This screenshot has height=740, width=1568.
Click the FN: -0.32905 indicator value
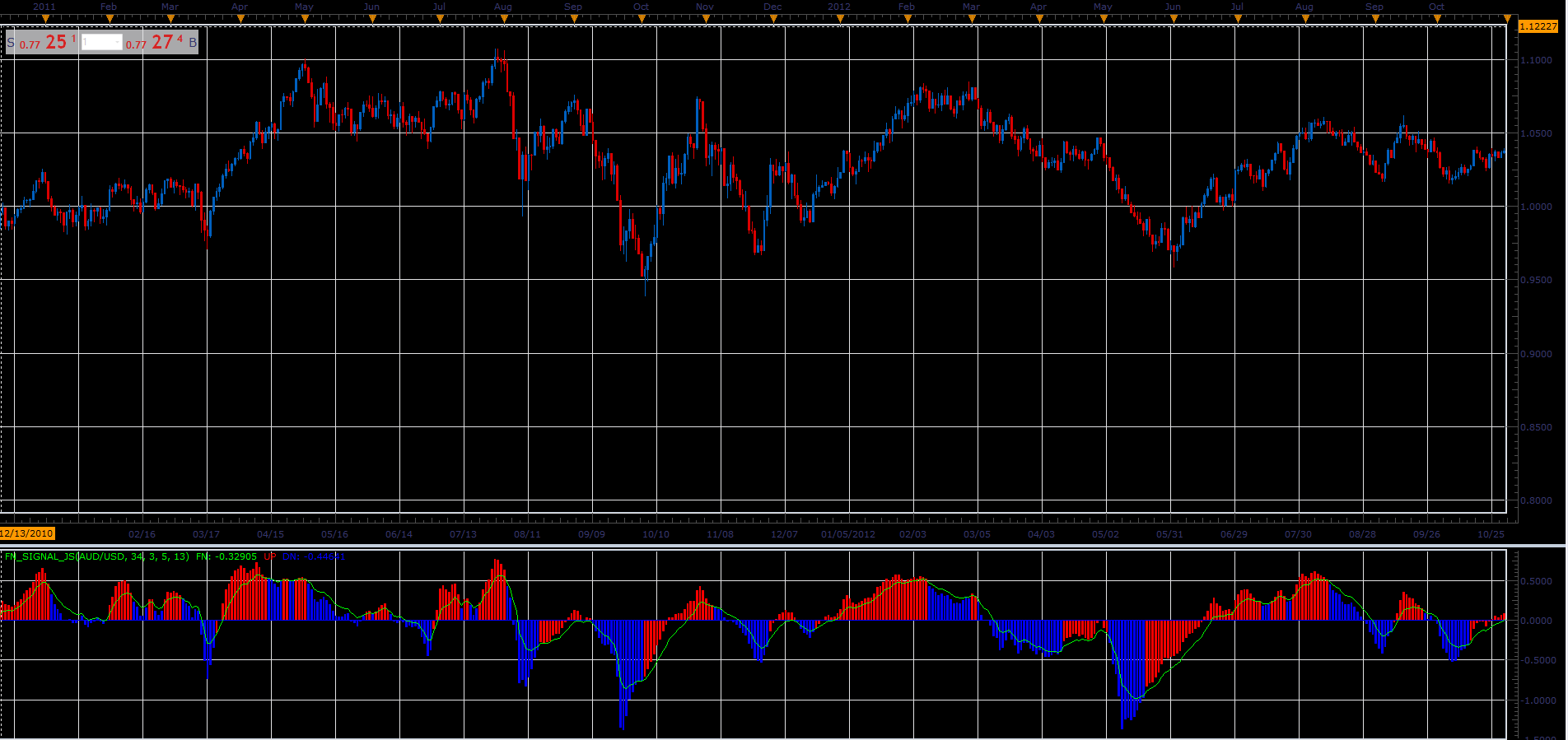tap(226, 556)
